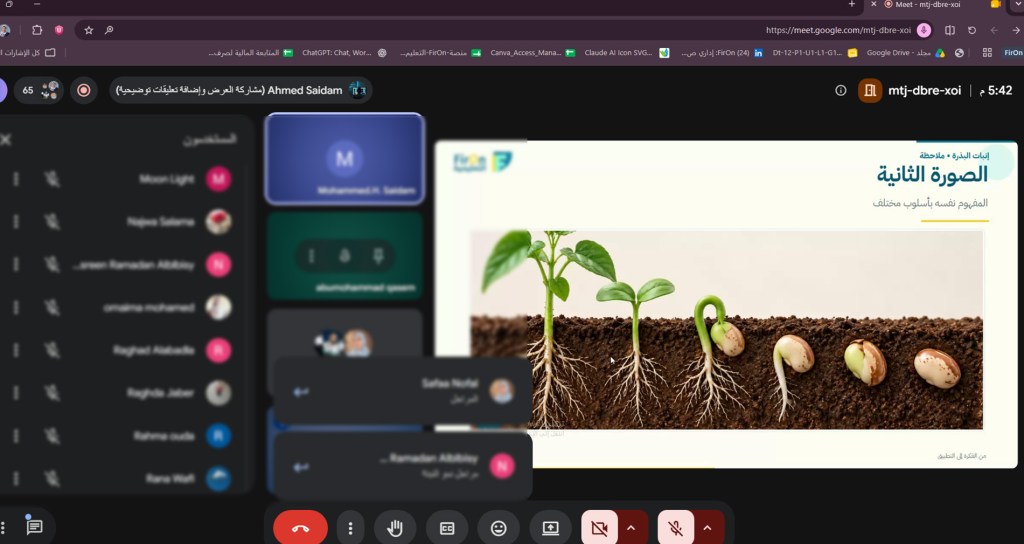This screenshot has height=544, width=1024.
Task: Click the zoom magnifier icon in address bar
Action: point(109,30)
